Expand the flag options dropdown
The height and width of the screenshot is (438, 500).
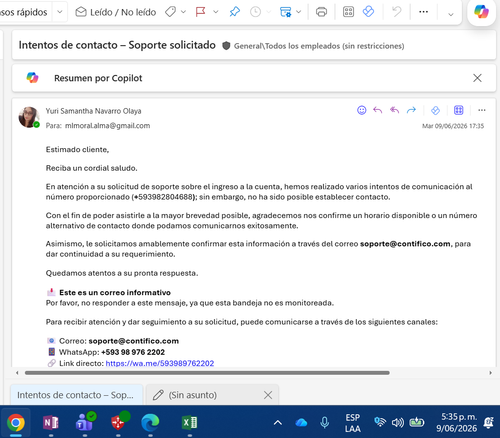[216, 12]
